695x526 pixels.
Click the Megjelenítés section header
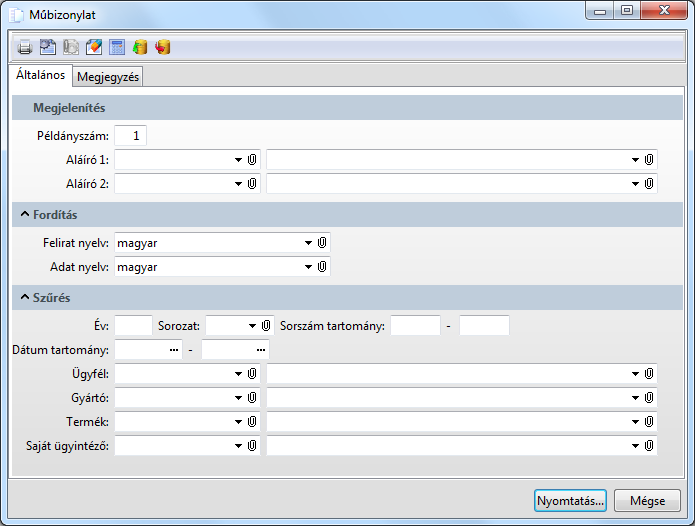(x=347, y=108)
